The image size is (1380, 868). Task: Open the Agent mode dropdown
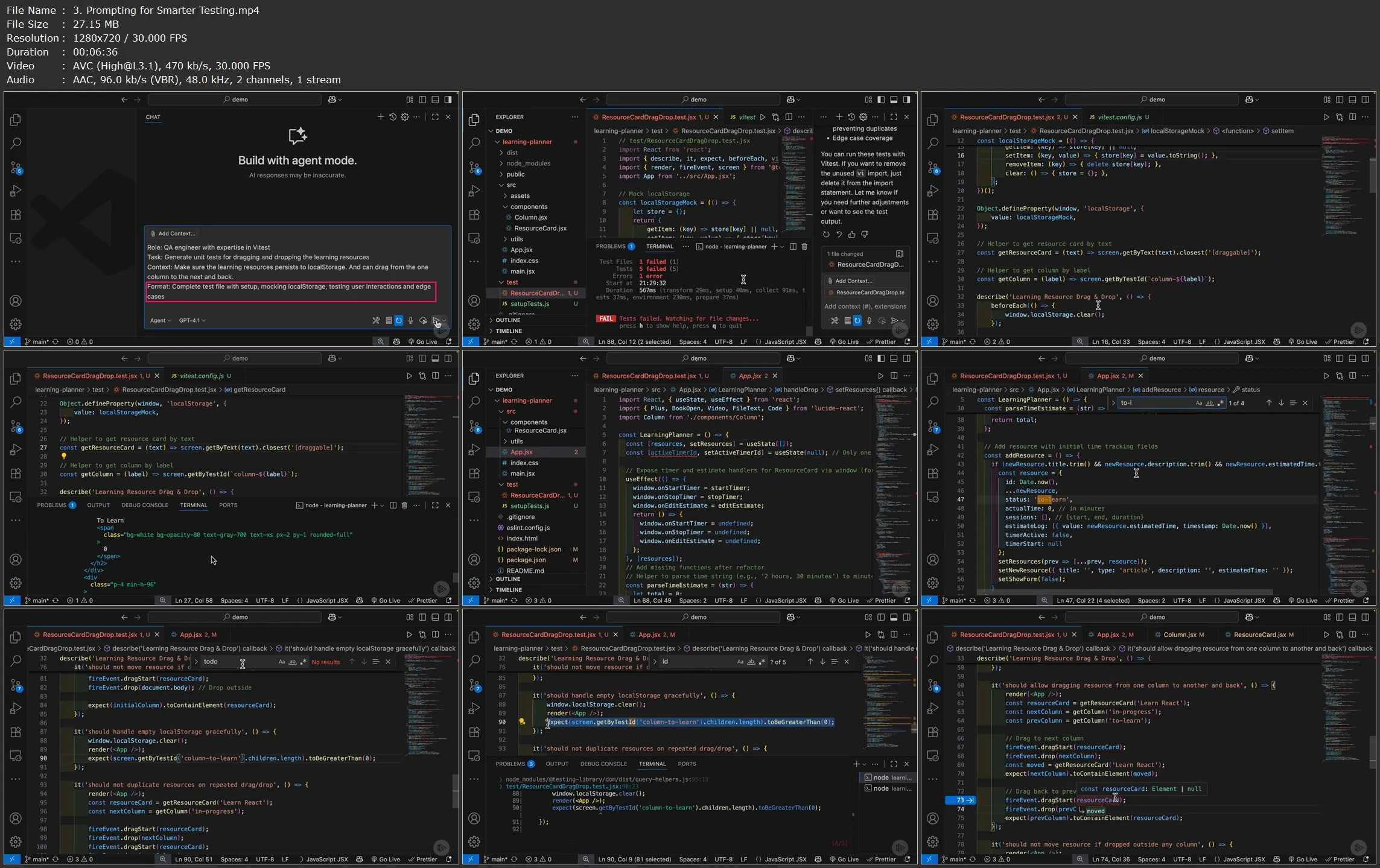[x=161, y=320]
